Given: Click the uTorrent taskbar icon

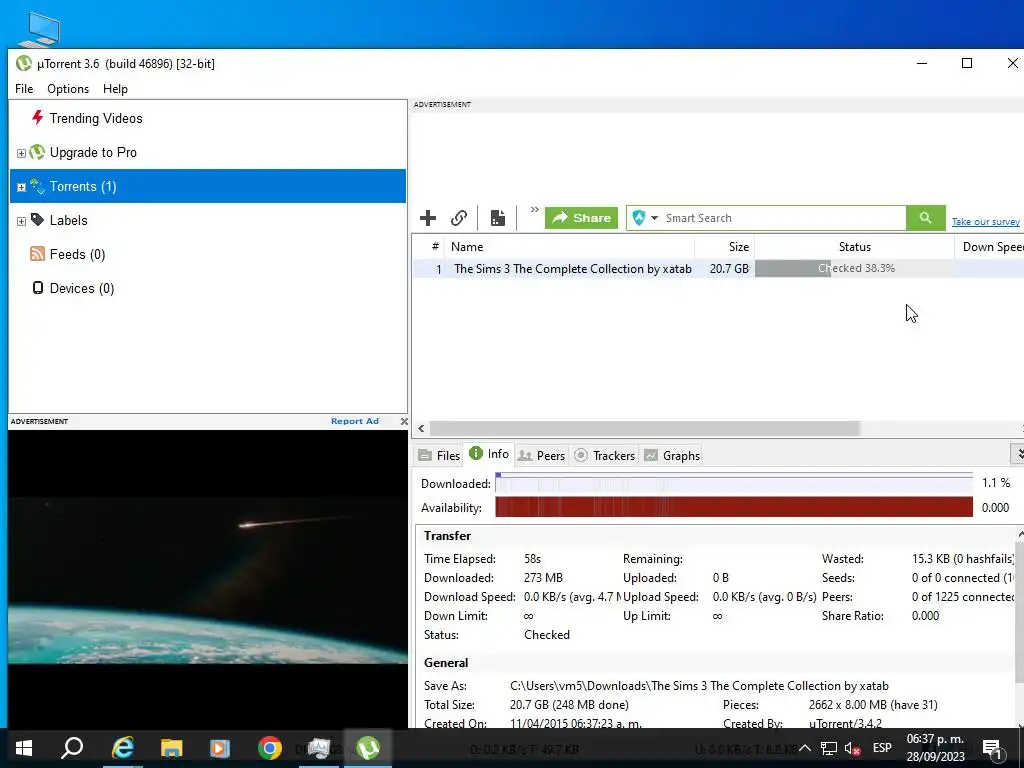Looking at the screenshot, I should [368, 748].
